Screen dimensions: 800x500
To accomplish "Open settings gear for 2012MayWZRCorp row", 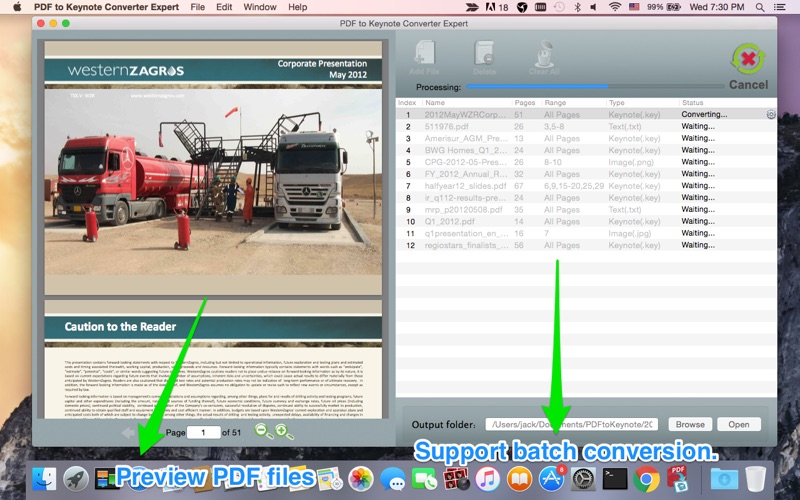I will (770, 114).
